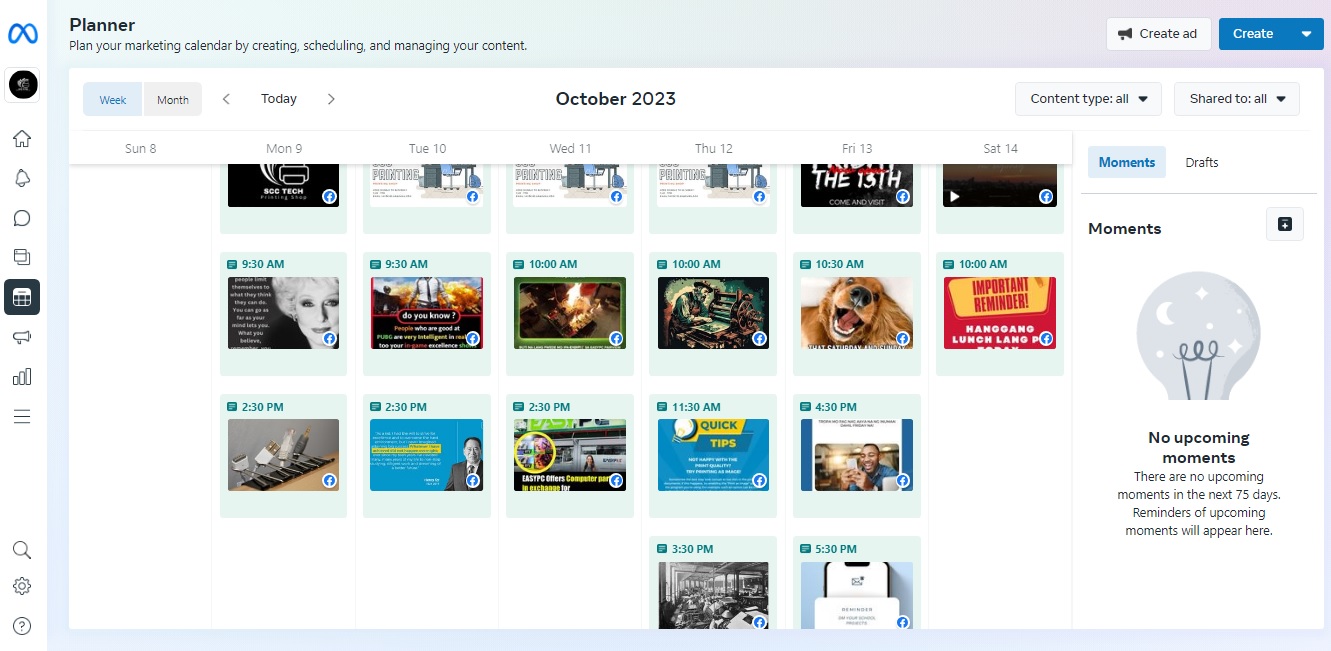Open Fri 4:30 PM man with phone post
The width and height of the screenshot is (1331, 651).
coord(857,455)
